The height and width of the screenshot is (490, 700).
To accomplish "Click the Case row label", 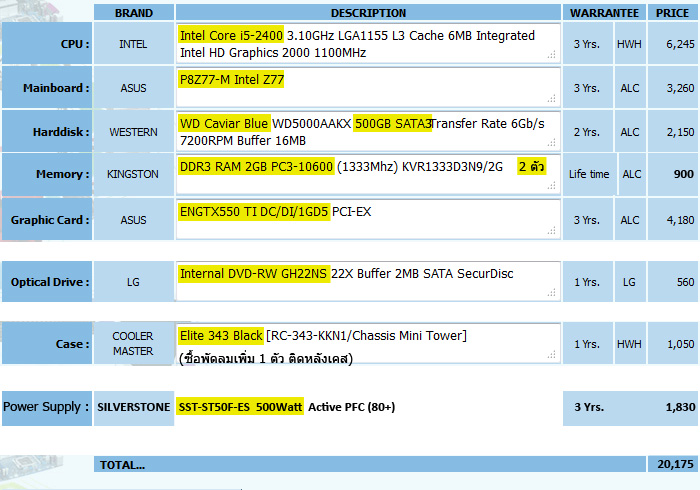I will [47, 344].
